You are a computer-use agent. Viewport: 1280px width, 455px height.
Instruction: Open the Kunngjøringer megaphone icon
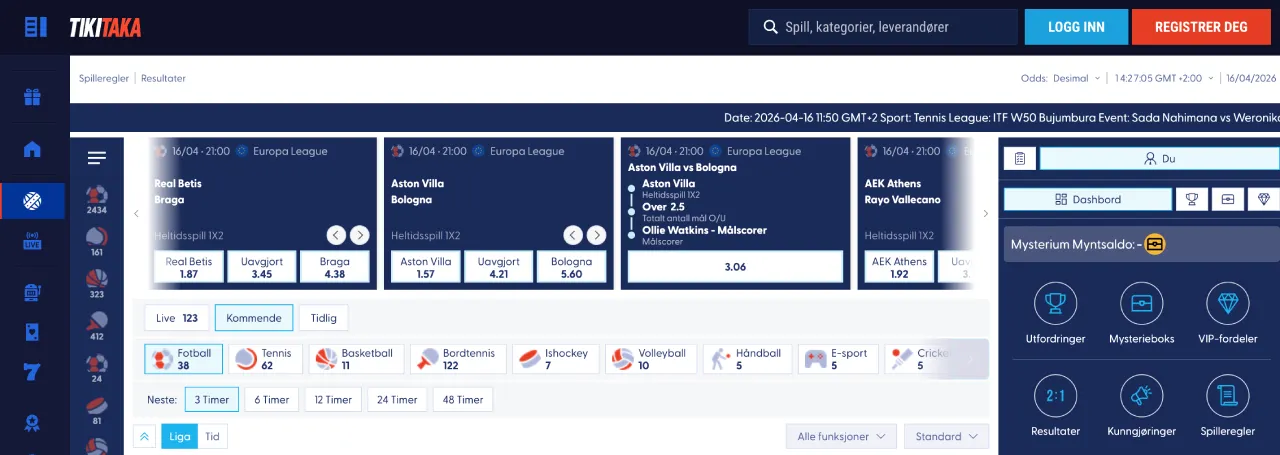coord(1141,396)
